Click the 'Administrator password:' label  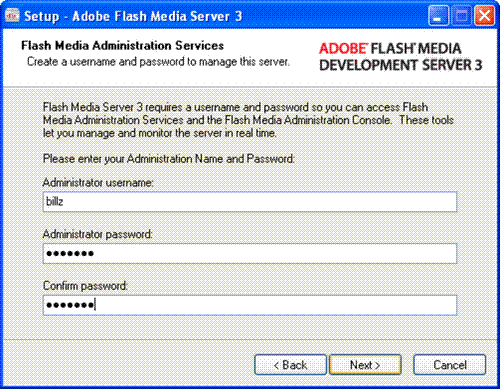tap(98, 234)
